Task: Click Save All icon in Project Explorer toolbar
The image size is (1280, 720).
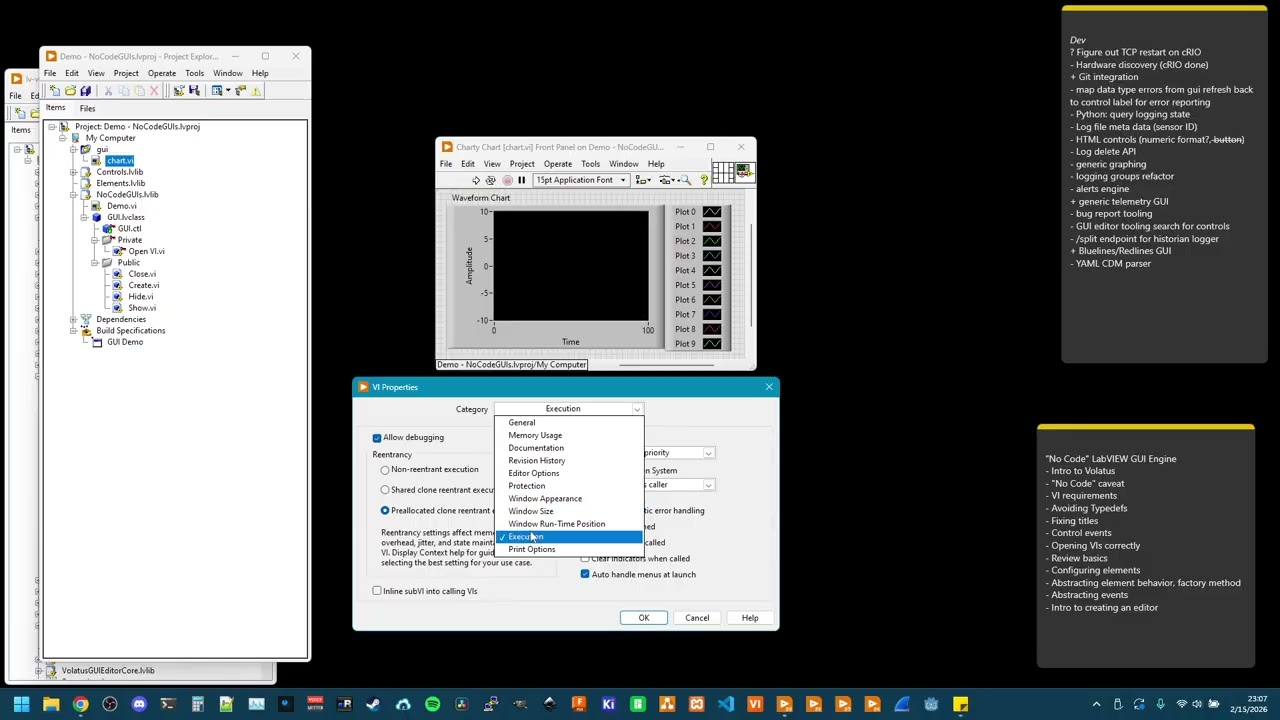Action: (x=85, y=91)
